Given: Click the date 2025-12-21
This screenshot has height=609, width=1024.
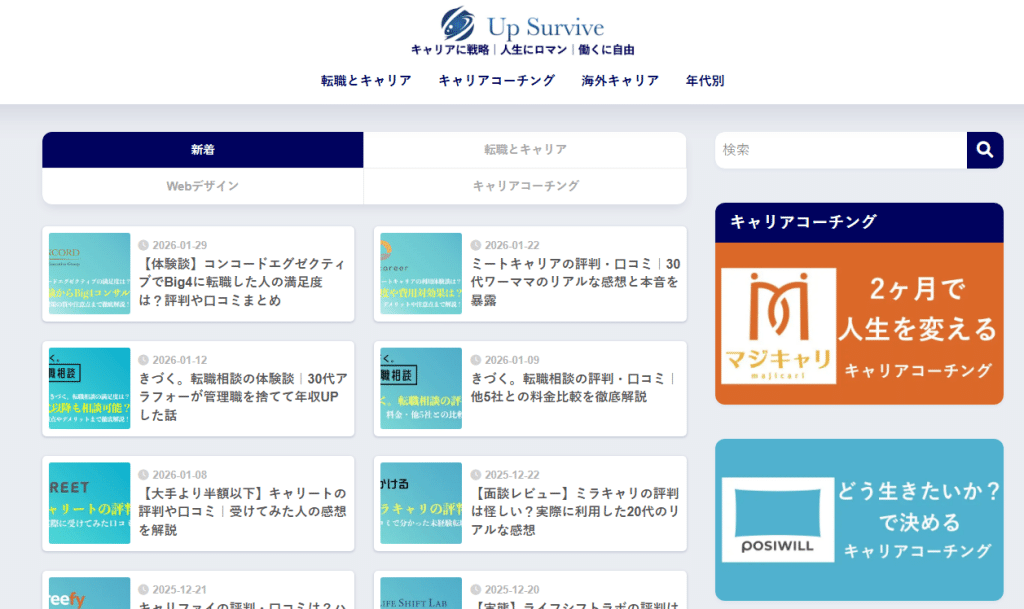Looking at the screenshot, I should click(x=180, y=590).
